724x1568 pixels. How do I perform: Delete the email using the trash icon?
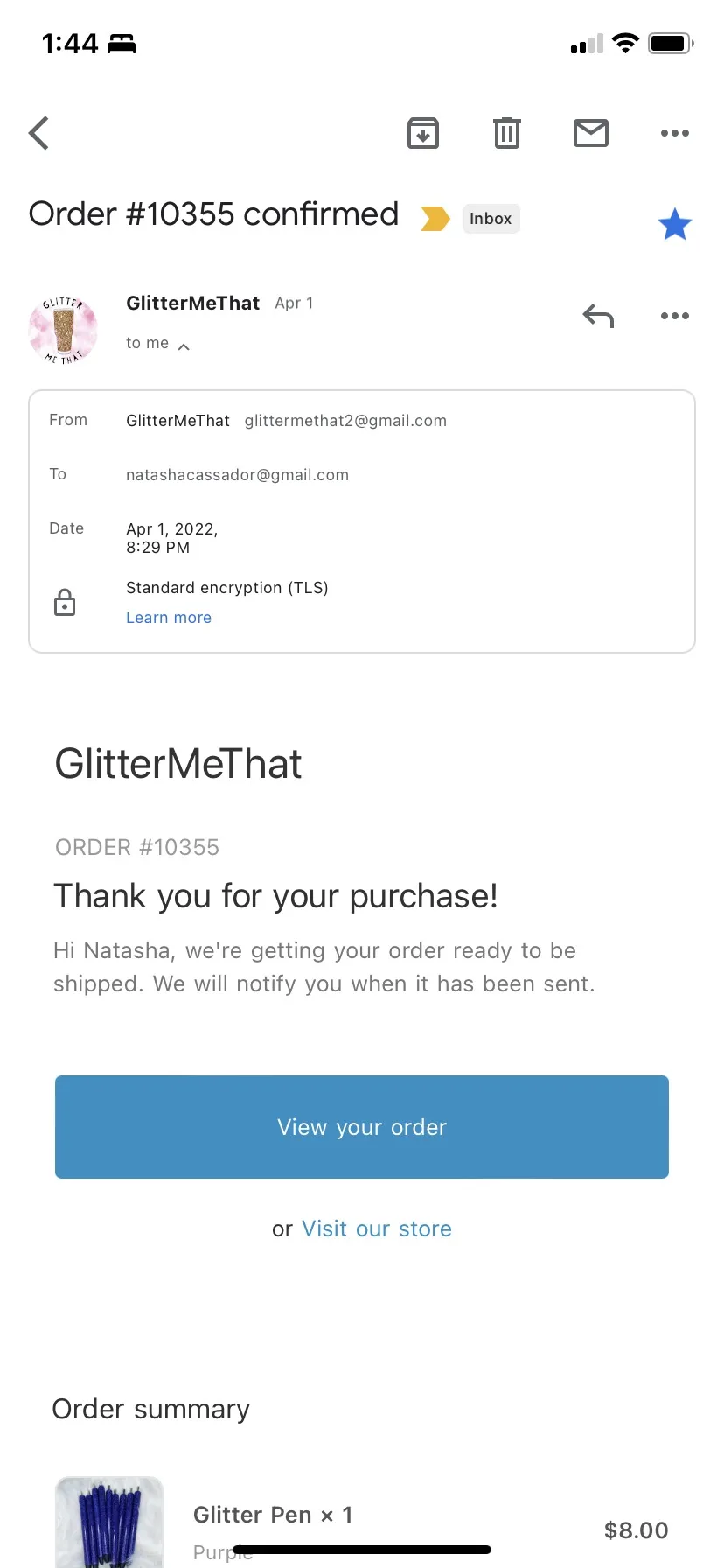pos(507,133)
